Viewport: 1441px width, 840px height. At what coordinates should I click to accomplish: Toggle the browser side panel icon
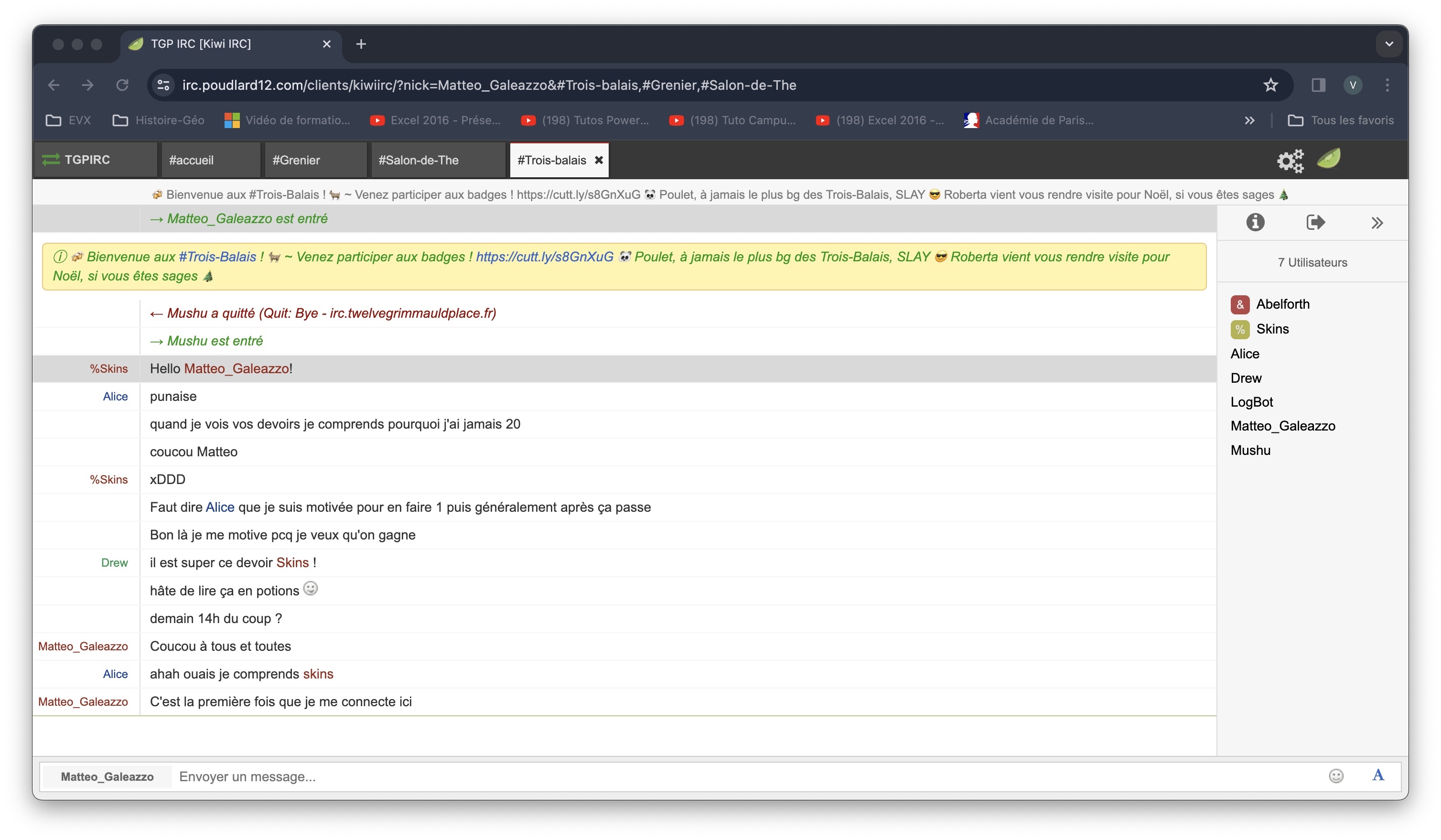pyautogui.click(x=1318, y=85)
